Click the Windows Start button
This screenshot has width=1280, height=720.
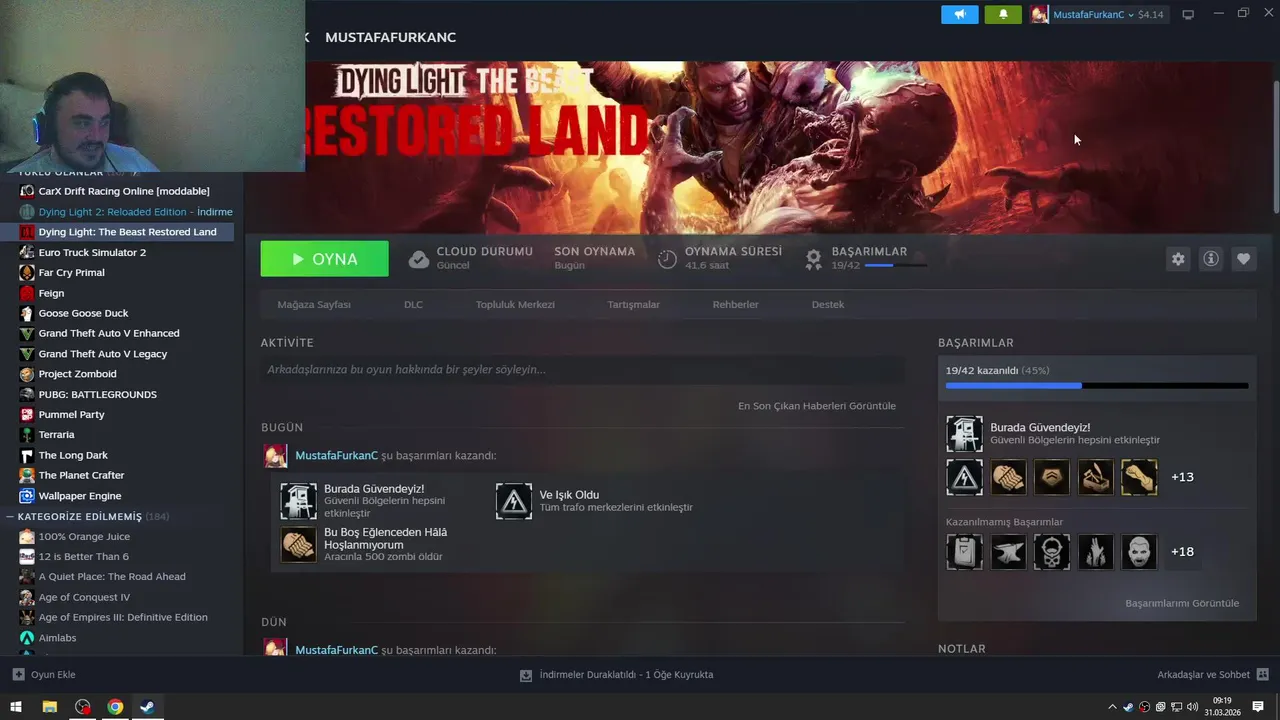point(15,707)
